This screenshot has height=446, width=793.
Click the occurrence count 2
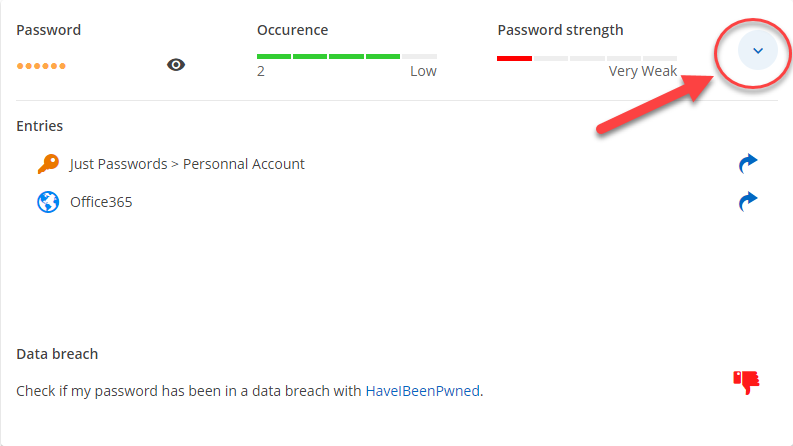(261, 72)
